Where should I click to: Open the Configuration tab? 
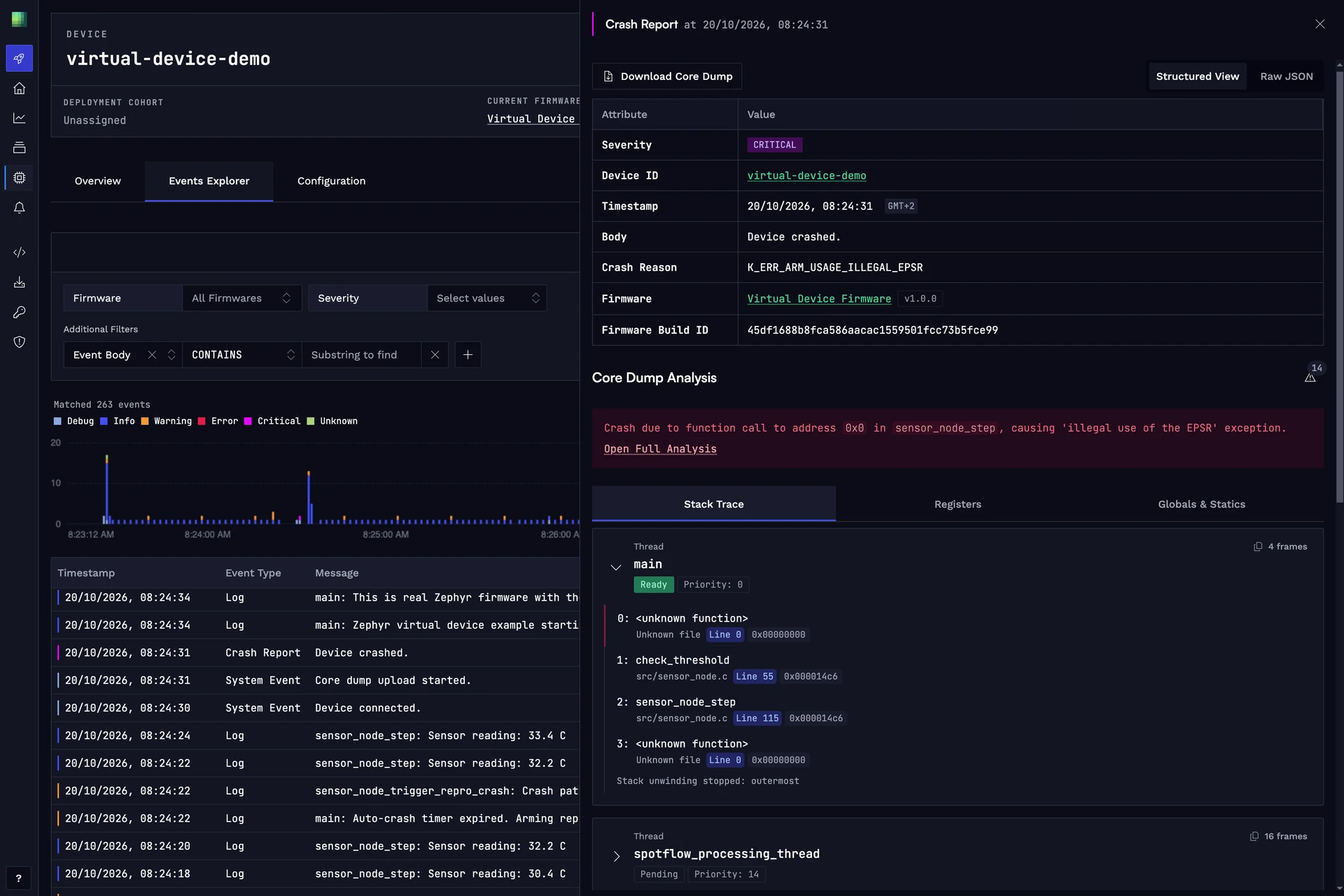[331, 181]
